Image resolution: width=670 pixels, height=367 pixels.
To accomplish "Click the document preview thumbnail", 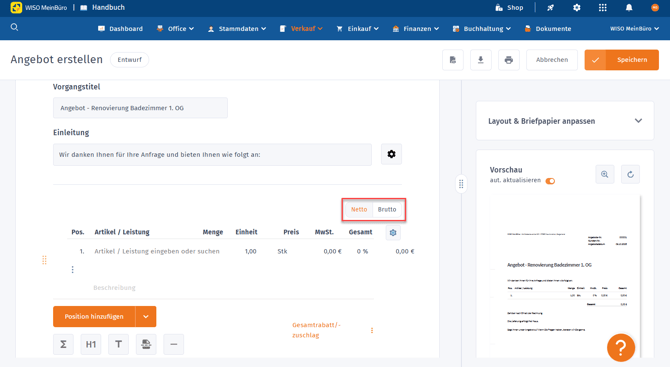I will click(565, 276).
